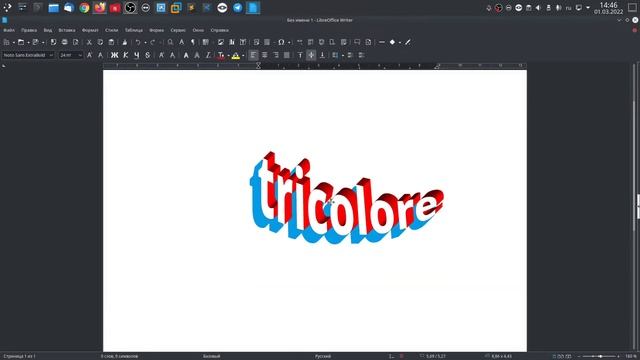This screenshot has height=360, width=640.
Task: Expand the font color dropdown arrow
Action: (x=228, y=56)
